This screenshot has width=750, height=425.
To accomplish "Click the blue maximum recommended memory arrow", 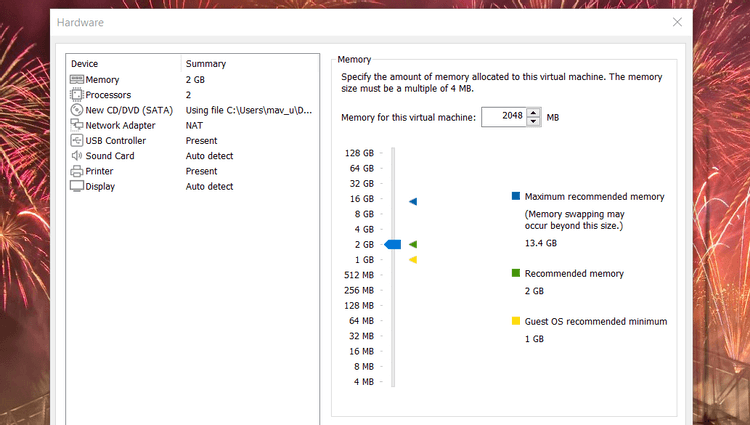I will tap(413, 202).
